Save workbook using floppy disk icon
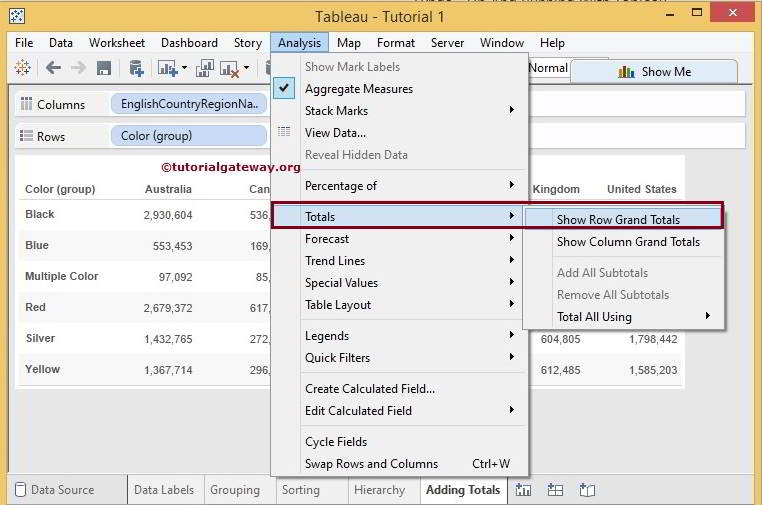Image resolution: width=762 pixels, height=505 pixels. click(x=104, y=68)
